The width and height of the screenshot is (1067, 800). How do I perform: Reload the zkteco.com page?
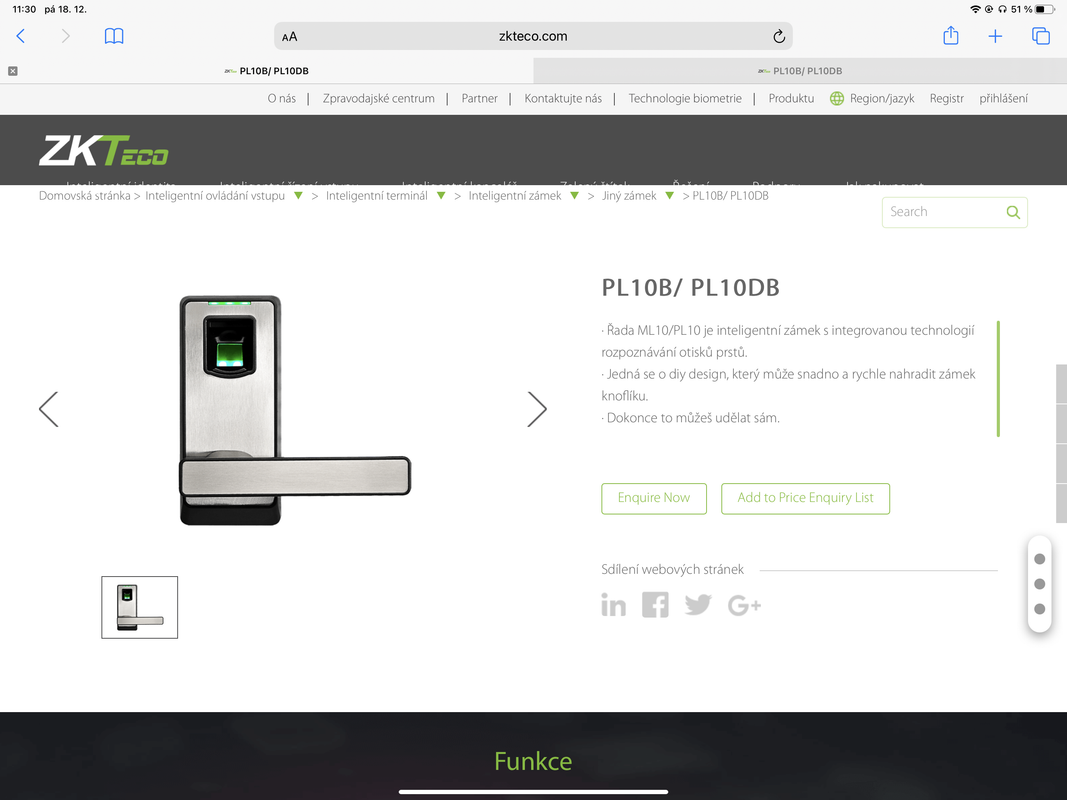click(x=779, y=36)
